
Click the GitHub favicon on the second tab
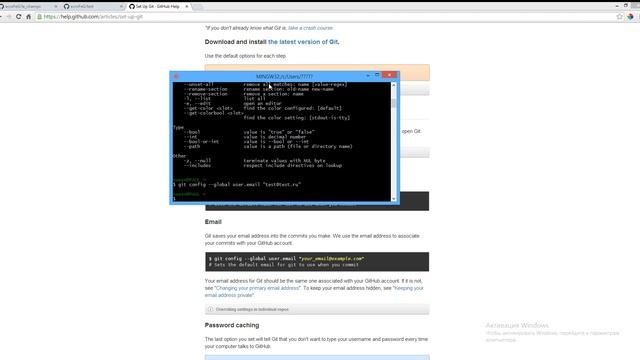pyautogui.click(x=67, y=7)
